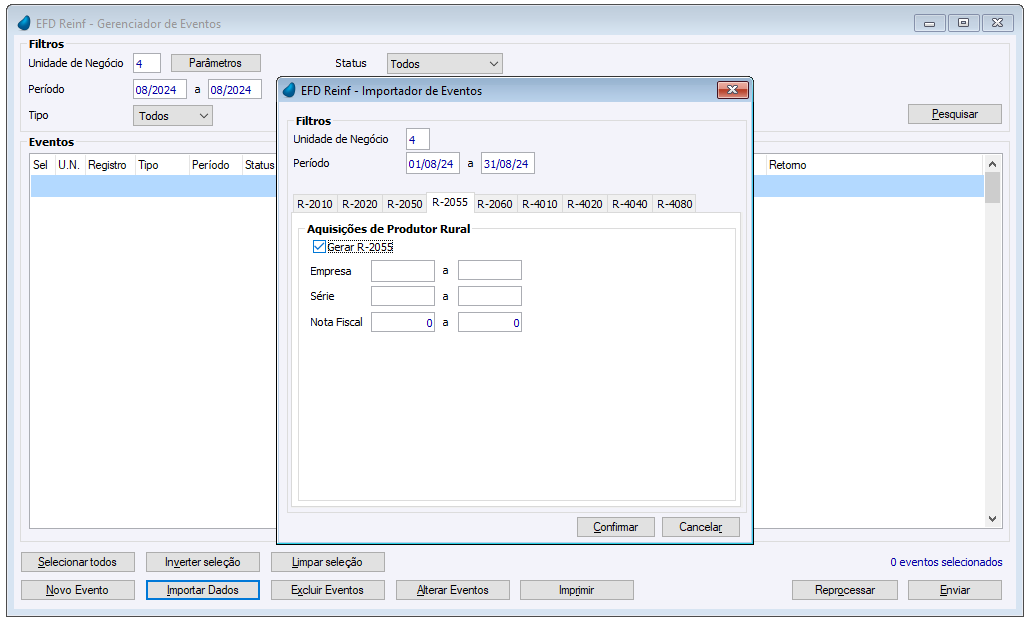Click the events list scrollbar down arrow
Image resolution: width=1028 pixels, height=620 pixels.
992,518
